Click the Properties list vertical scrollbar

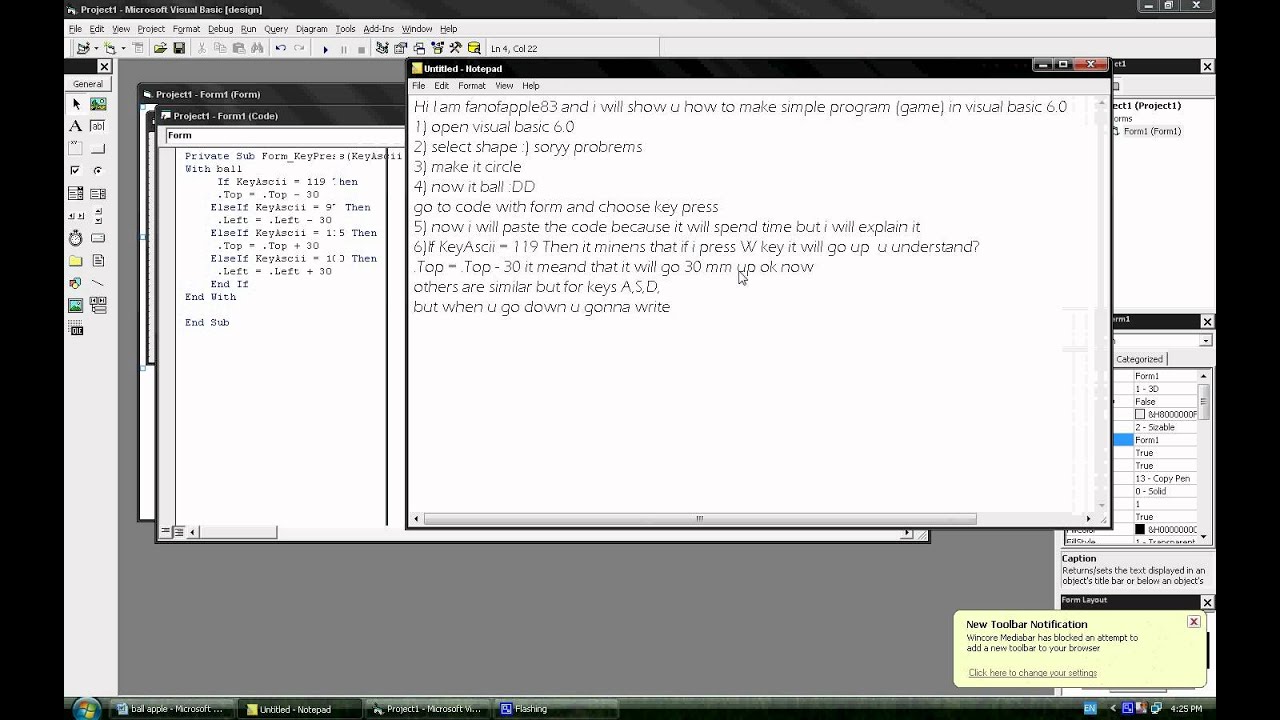[x=1205, y=456]
